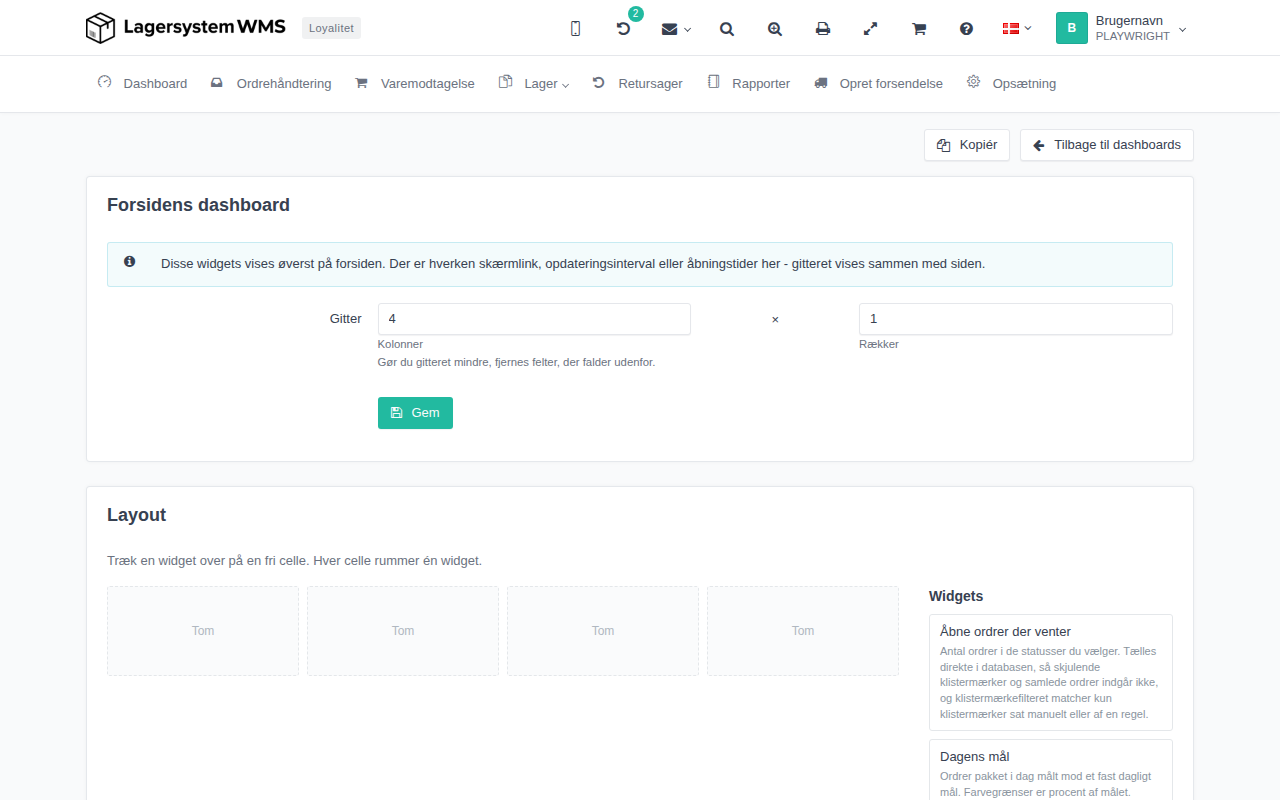
Task: Expand the Lager navigation dropdown
Action: [534, 83]
